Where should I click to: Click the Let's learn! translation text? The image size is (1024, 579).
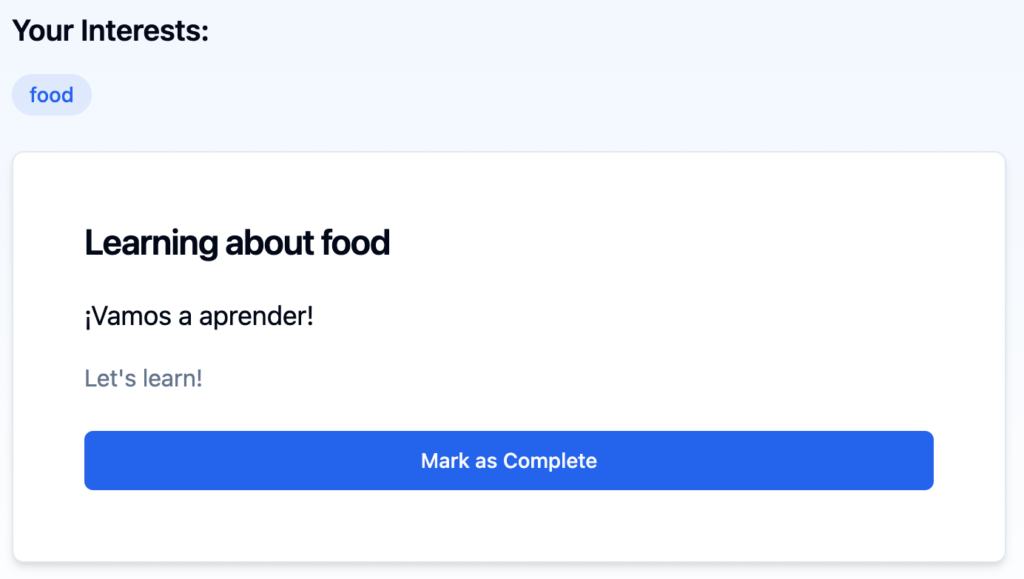[x=143, y=378]
